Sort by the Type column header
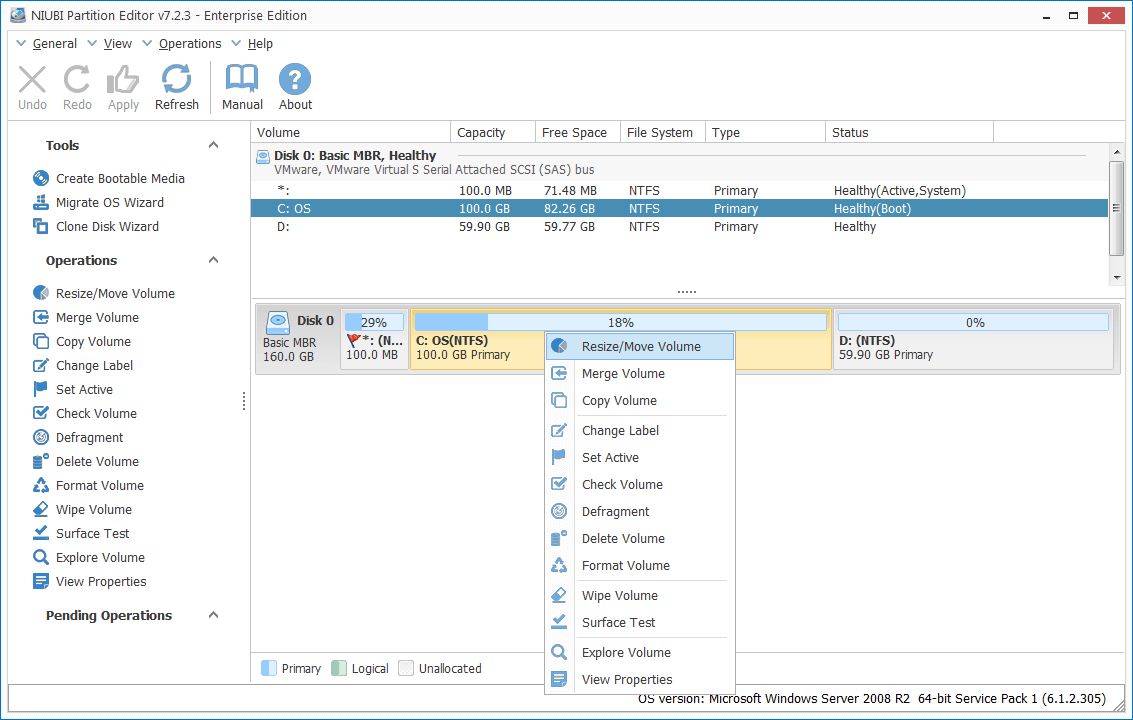 [765, 132]
